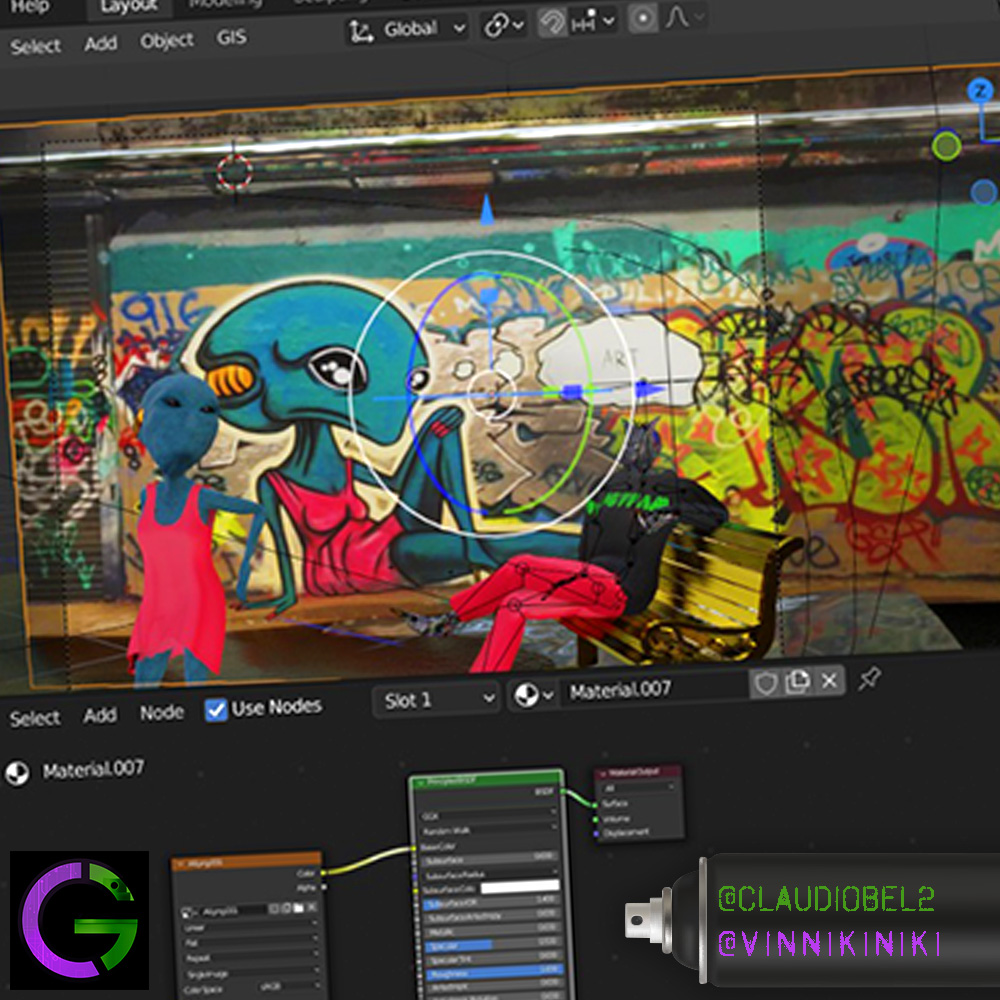
Task: Click the green Y axis gizmo ball
Action: tap(946, 146)
